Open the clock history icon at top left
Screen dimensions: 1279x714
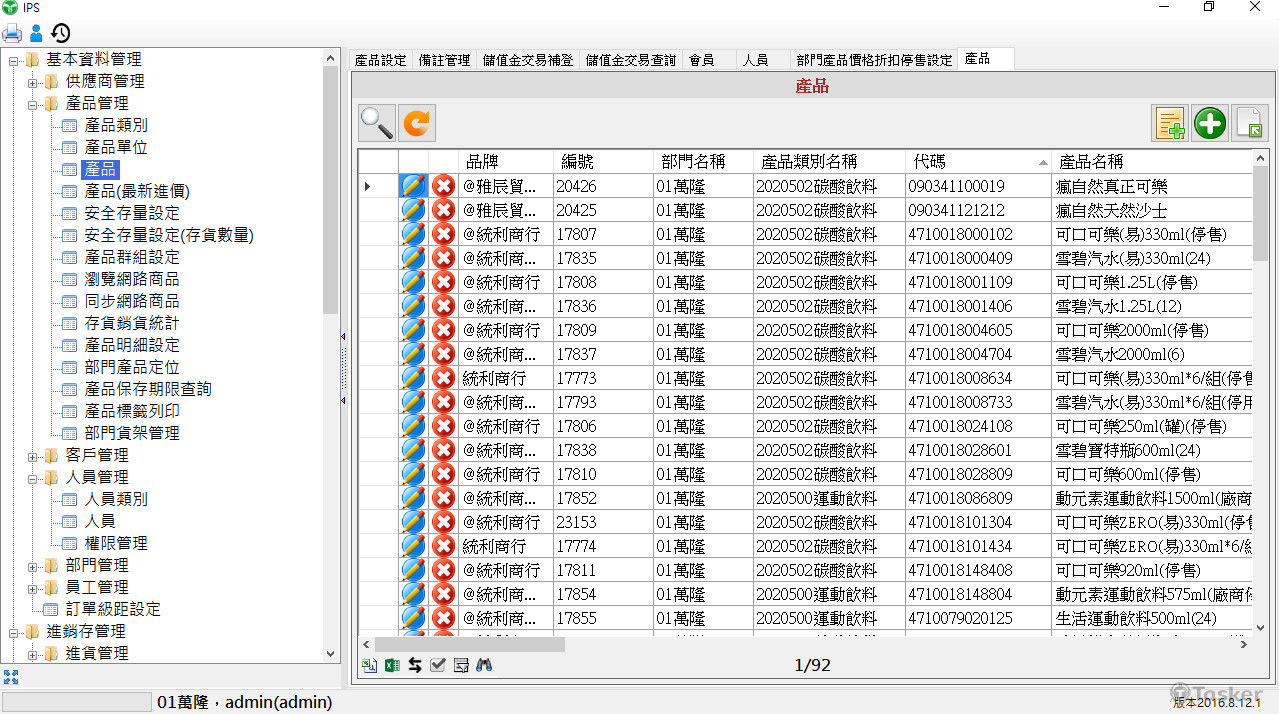(61, 33)
